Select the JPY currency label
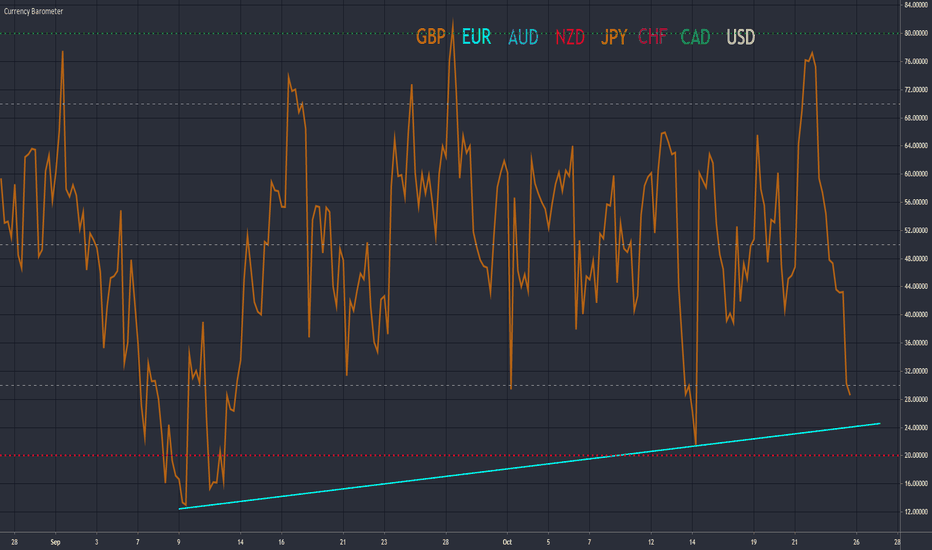The width and height of the screenshot is (932, 550). tap(614, 37)
